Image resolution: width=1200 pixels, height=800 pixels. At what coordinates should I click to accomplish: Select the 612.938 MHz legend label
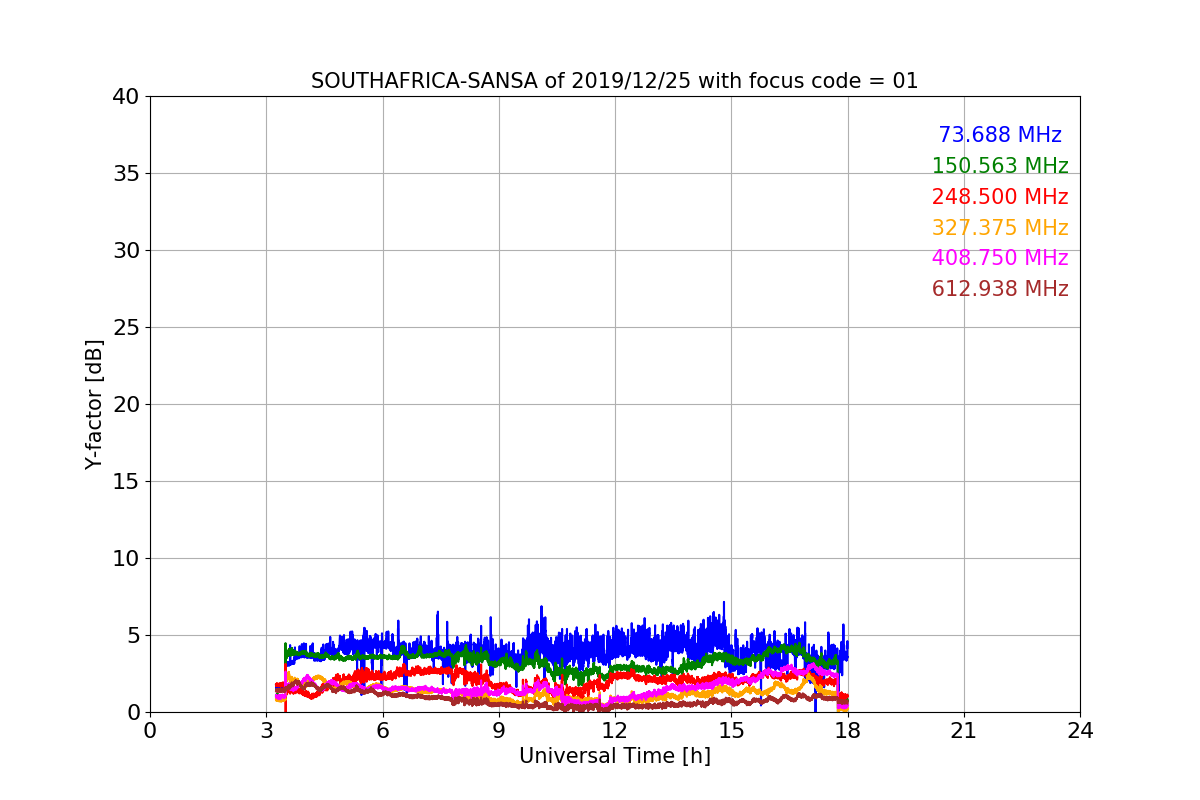coord(1000,289)
